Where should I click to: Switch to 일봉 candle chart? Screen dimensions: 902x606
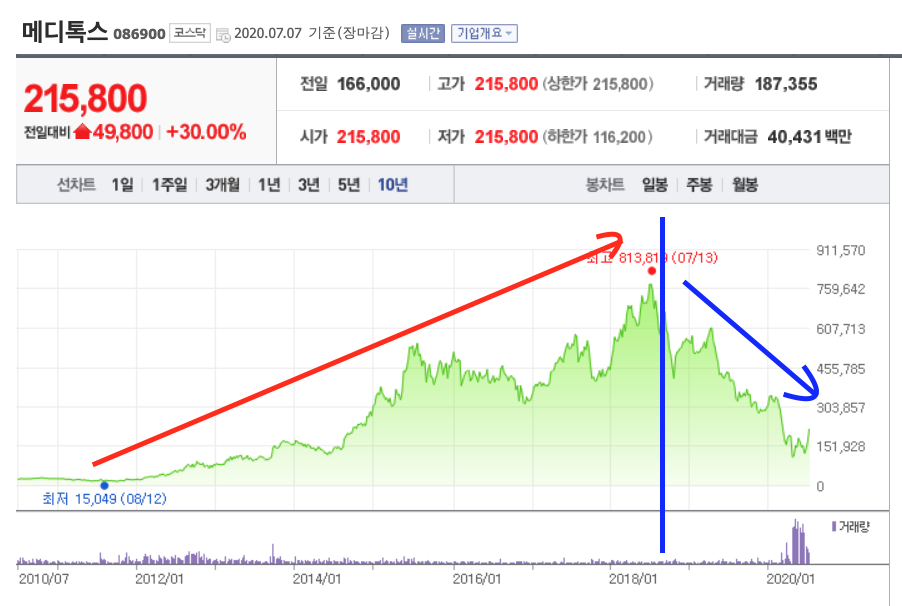tap(655, 185)
